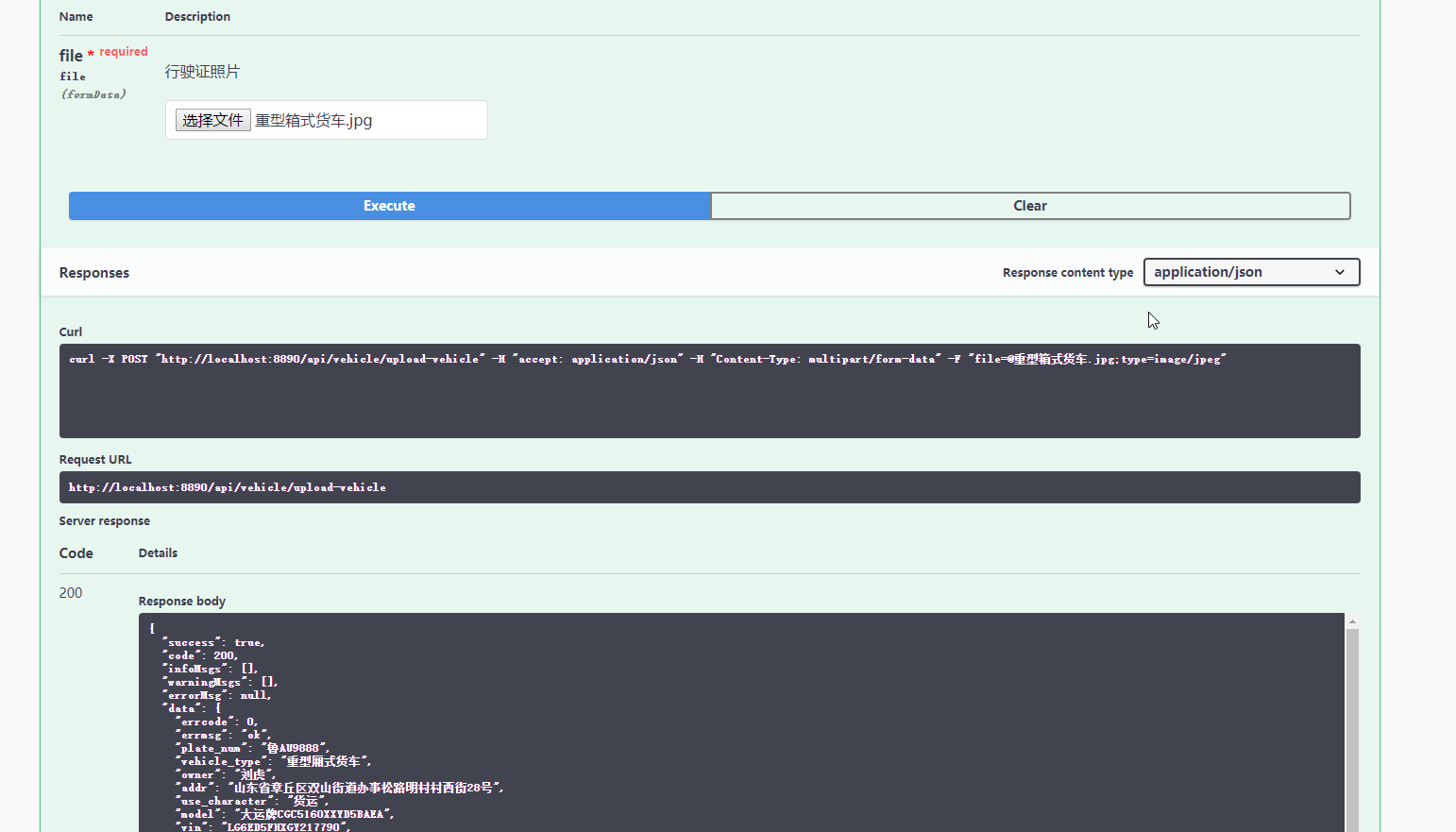Click the selected file name 重型箱式货车.jpg
1456x832 pixels.
pyautogui.click(x=313, y=121)
